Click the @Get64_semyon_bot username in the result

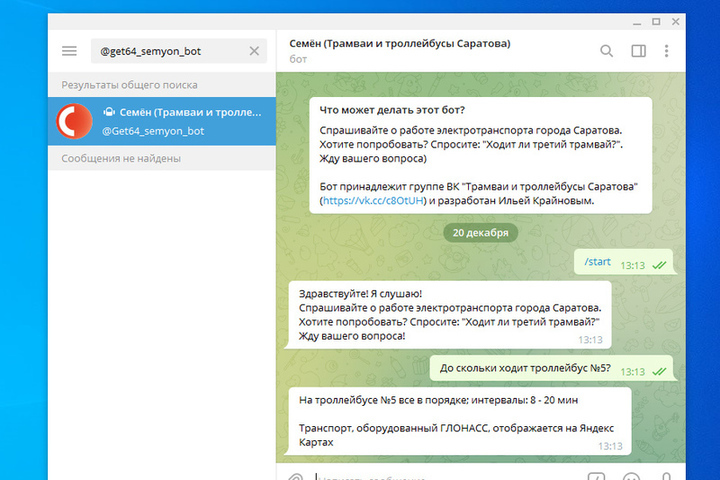click(x=153, y=131)
